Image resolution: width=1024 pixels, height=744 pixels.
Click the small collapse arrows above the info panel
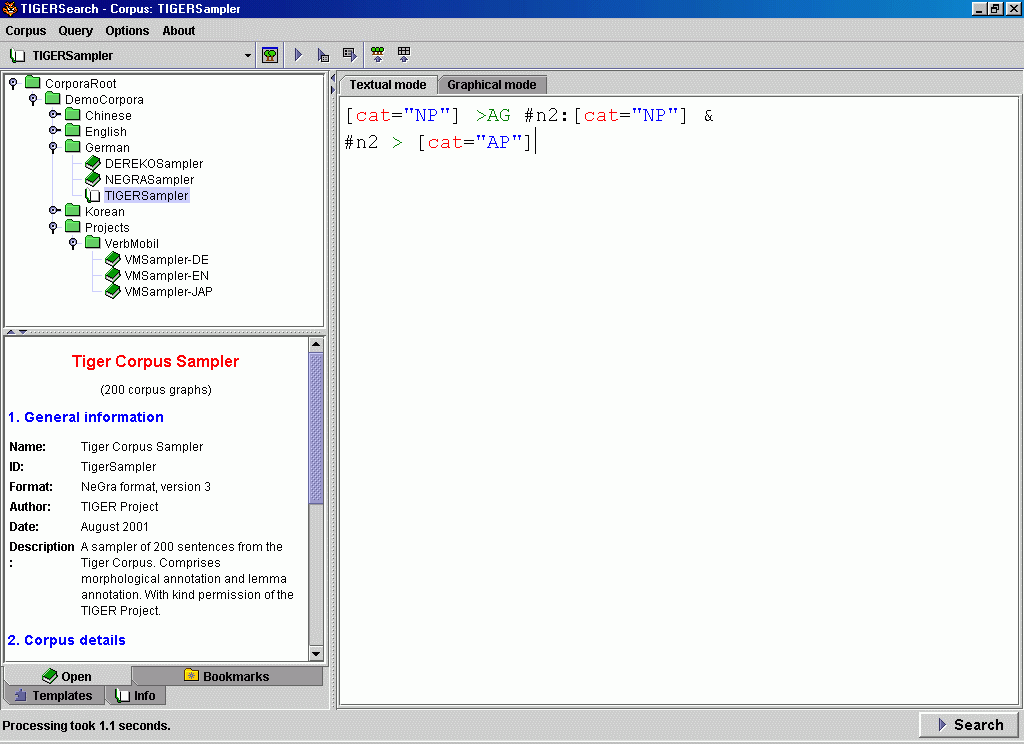coord(17,332)
